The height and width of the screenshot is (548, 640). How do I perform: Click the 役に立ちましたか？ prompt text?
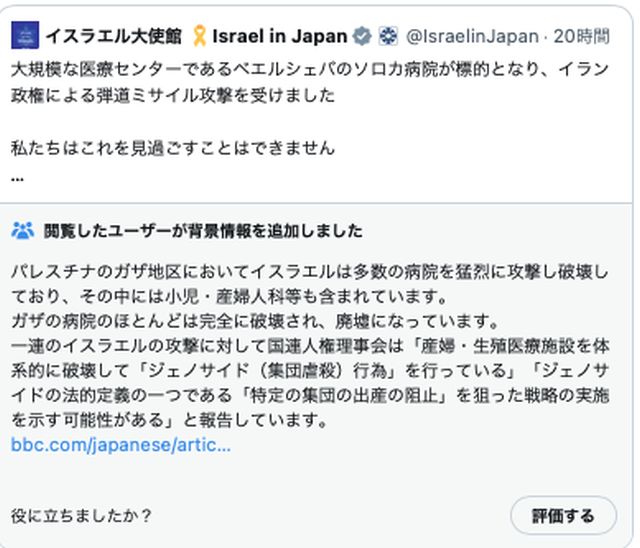coord(81,516)
